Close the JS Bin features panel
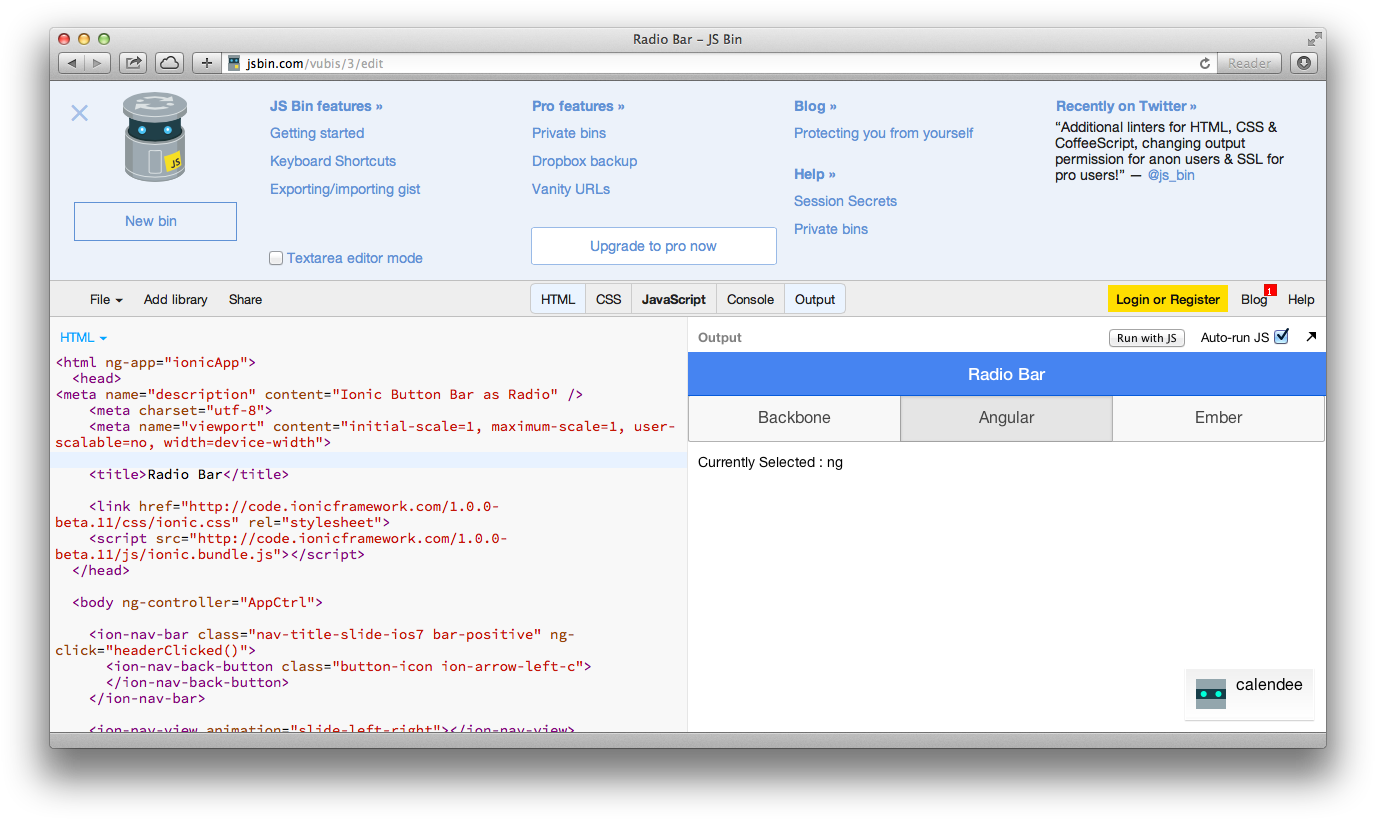 pyautogui.click(x=80, y=113)
